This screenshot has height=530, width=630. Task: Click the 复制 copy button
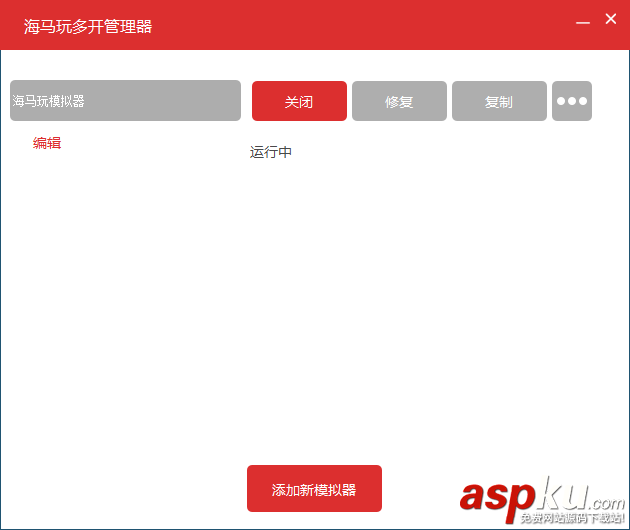click(499, 101)
